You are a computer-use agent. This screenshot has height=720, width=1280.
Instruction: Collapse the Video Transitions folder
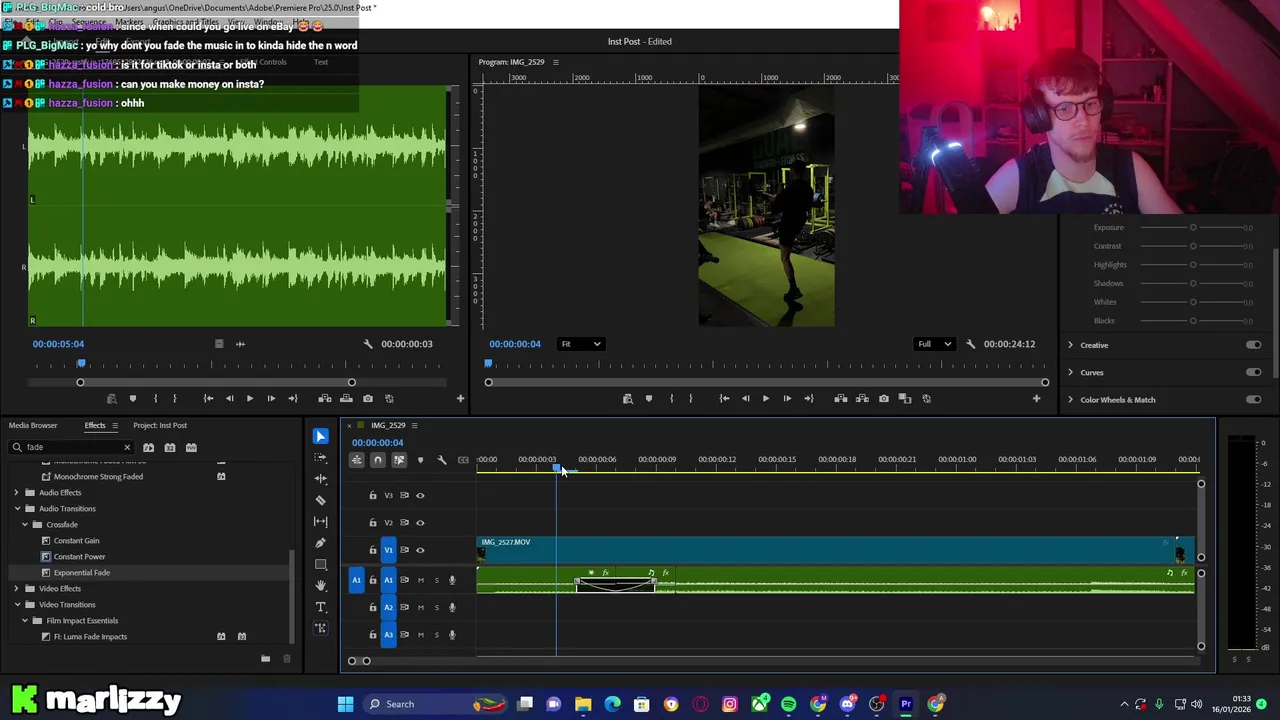coord(16,604)
